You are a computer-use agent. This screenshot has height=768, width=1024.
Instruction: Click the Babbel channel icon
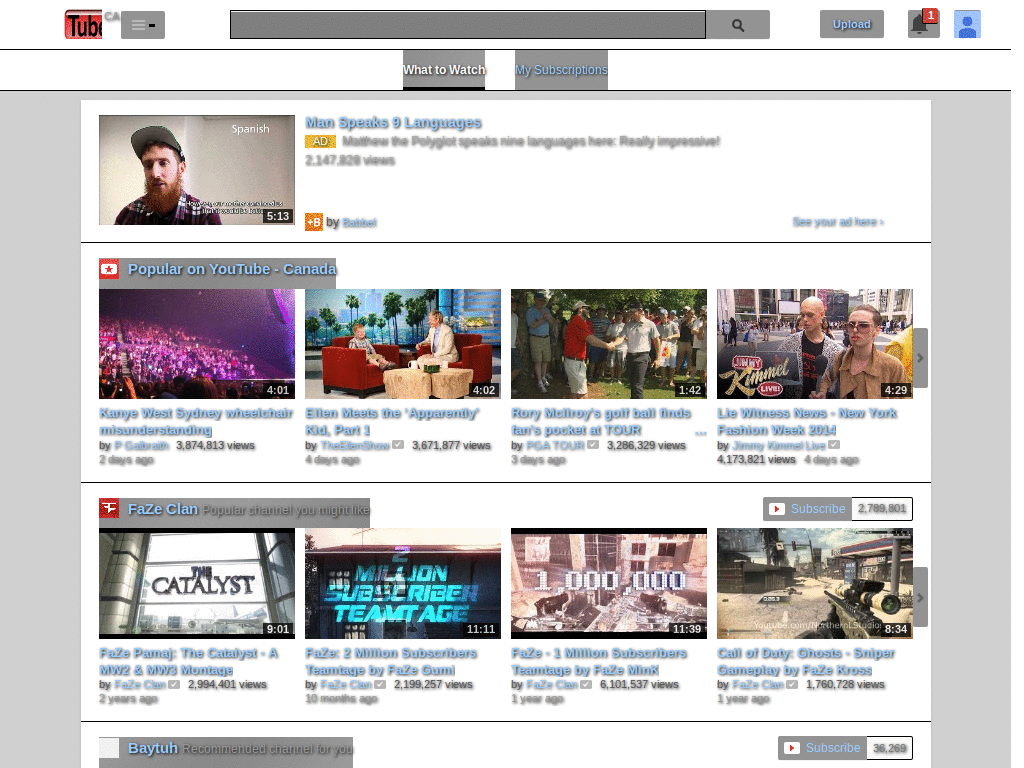click(x=313, y=222)
